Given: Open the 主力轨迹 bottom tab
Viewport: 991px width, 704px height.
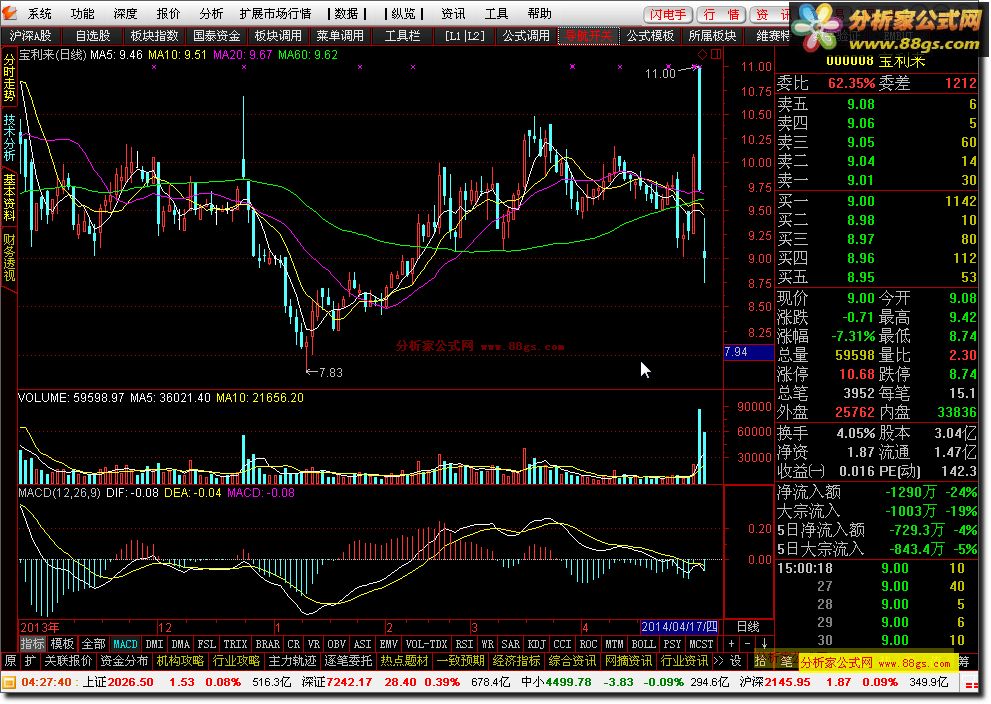Looking at the screenshot, I should pos(292,661).
